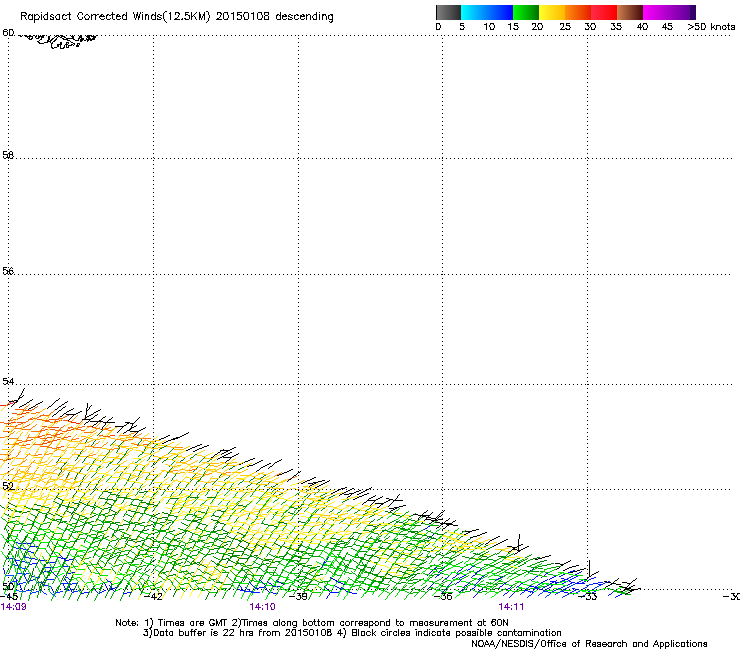
Task: Click the legend tick label '40'
Action: 642,27
